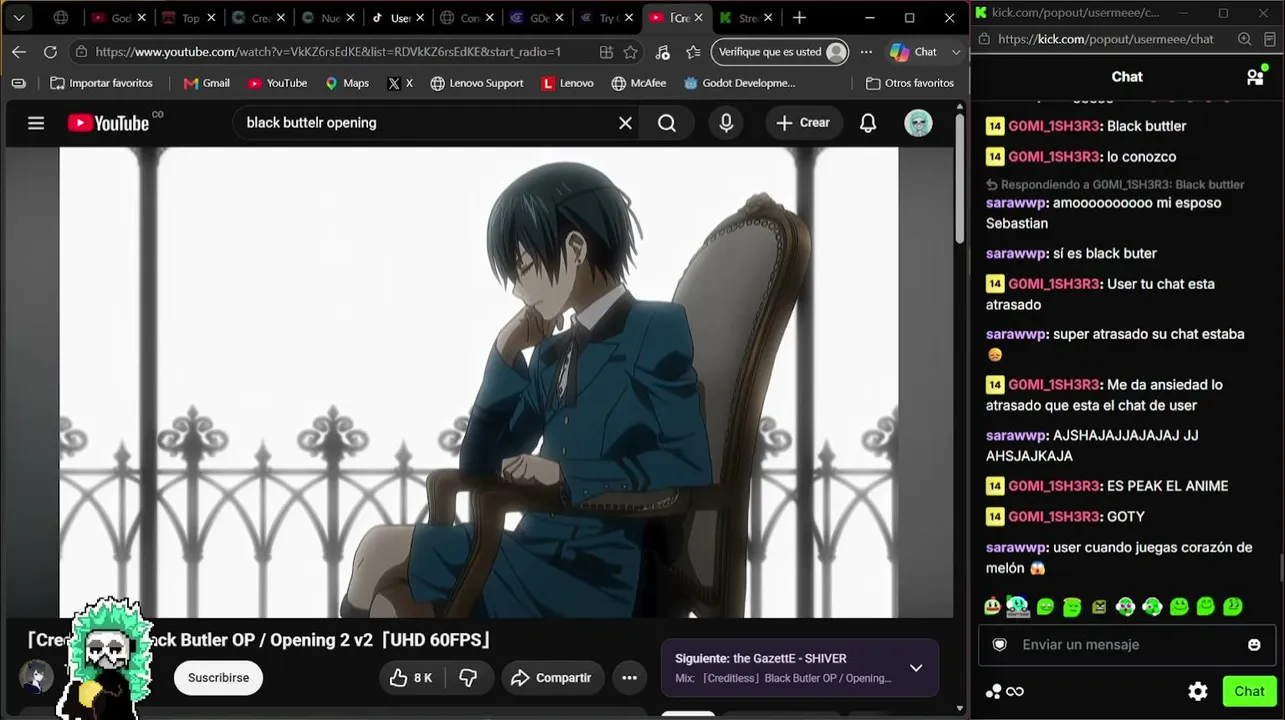Viewport: 1285px width, 720px height.
Task: Go back in the browser
Action: tap(19, 52)
